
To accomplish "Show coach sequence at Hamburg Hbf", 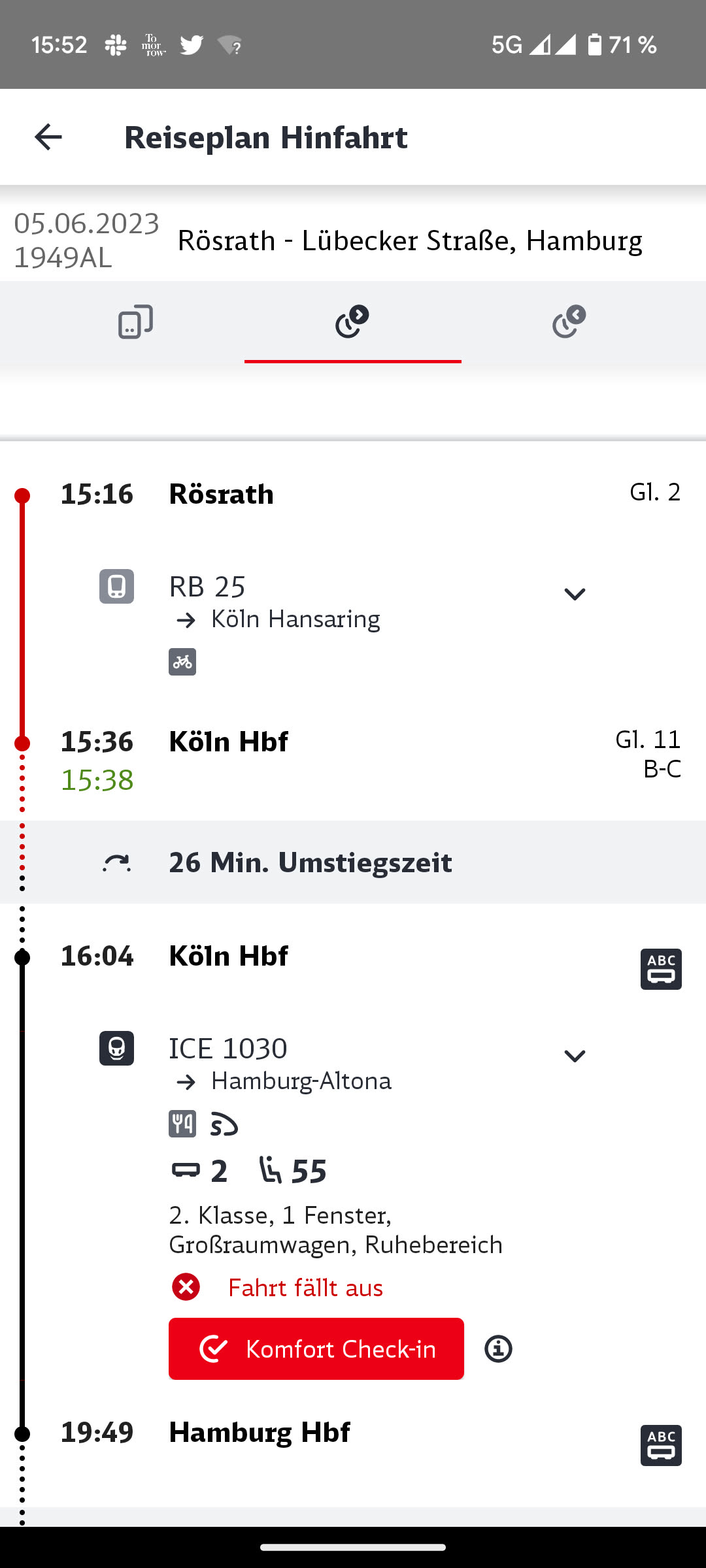I will [x=661, y=1445].
